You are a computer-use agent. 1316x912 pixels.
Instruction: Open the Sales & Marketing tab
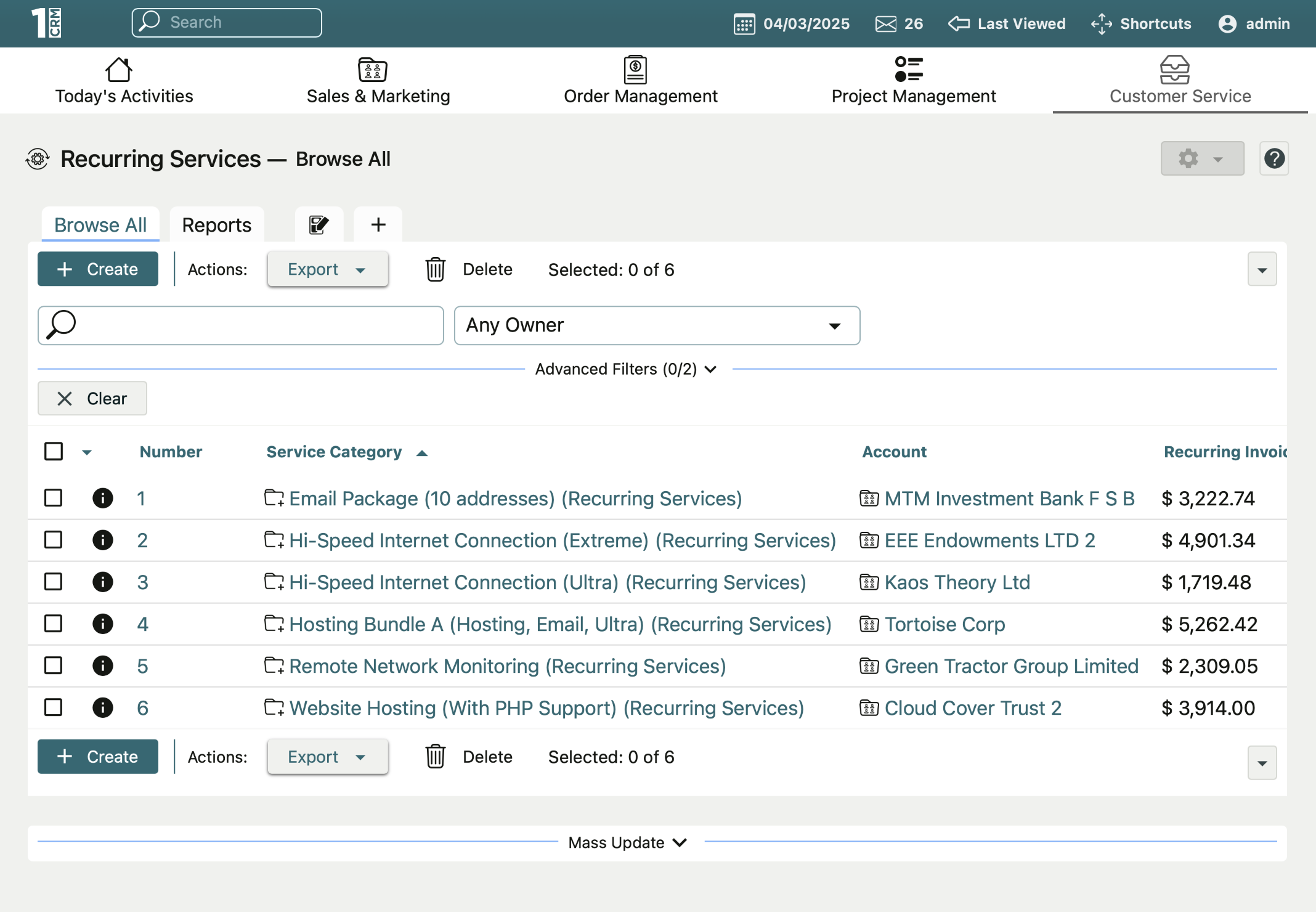pyautogui.click(x=378, y=81)
